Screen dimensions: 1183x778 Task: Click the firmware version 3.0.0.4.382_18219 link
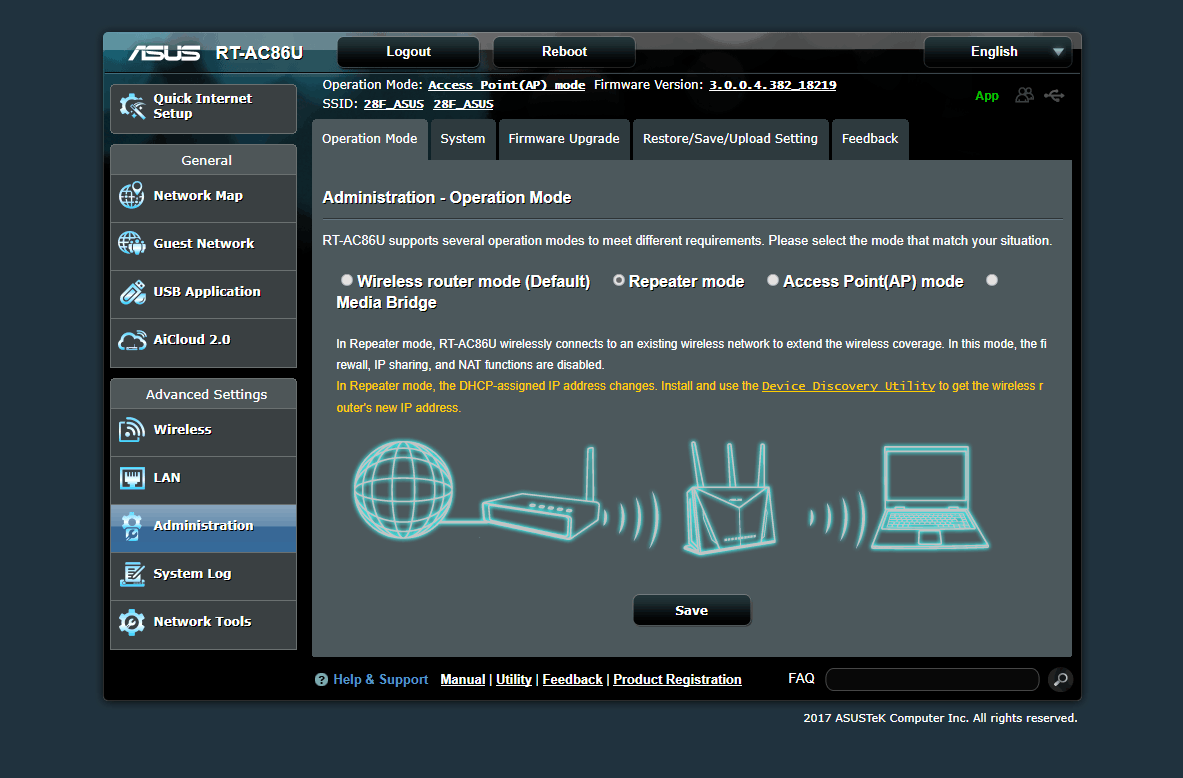click(773, 85)
